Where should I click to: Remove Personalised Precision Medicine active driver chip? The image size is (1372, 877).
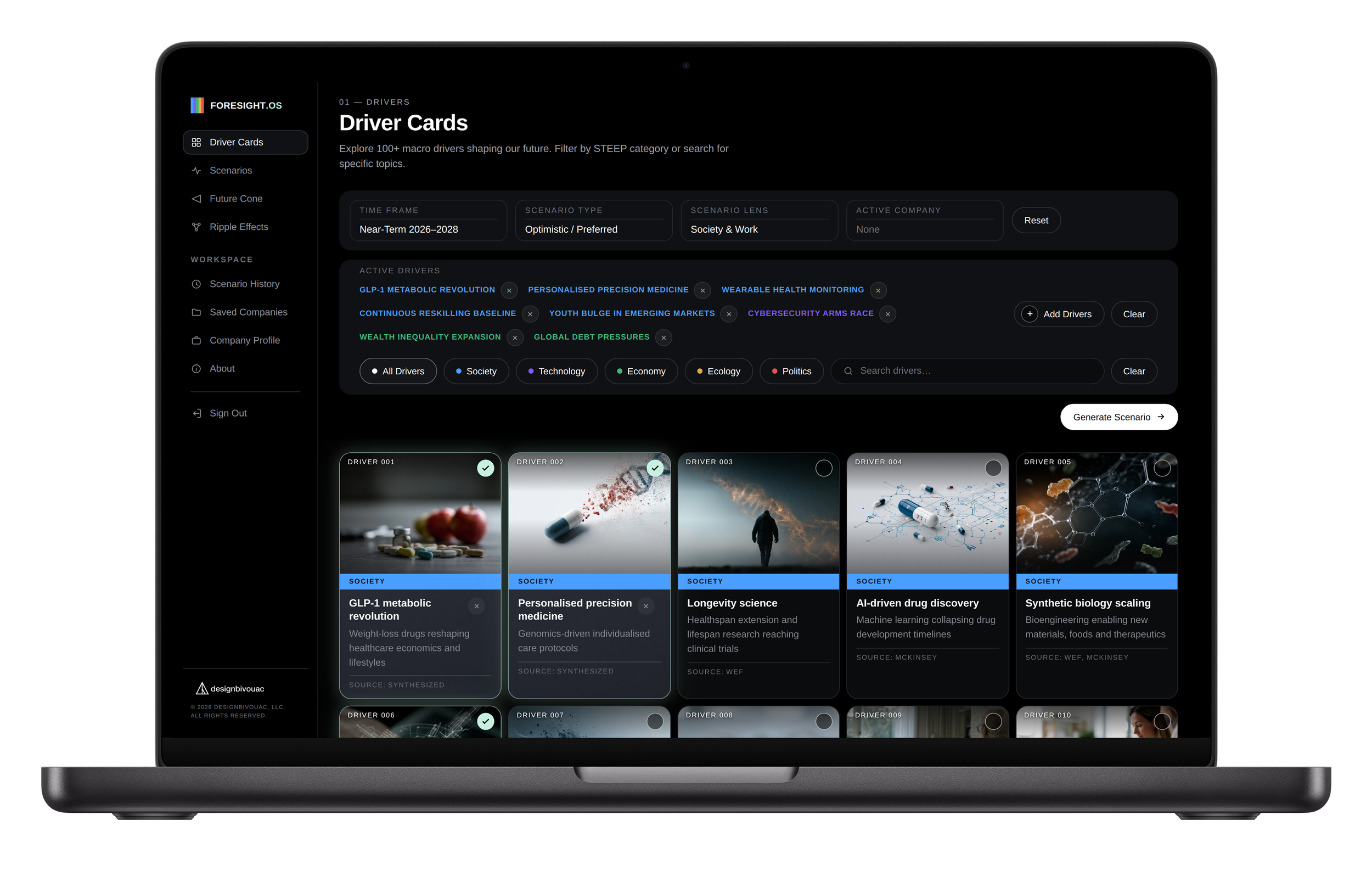point(702,291)
